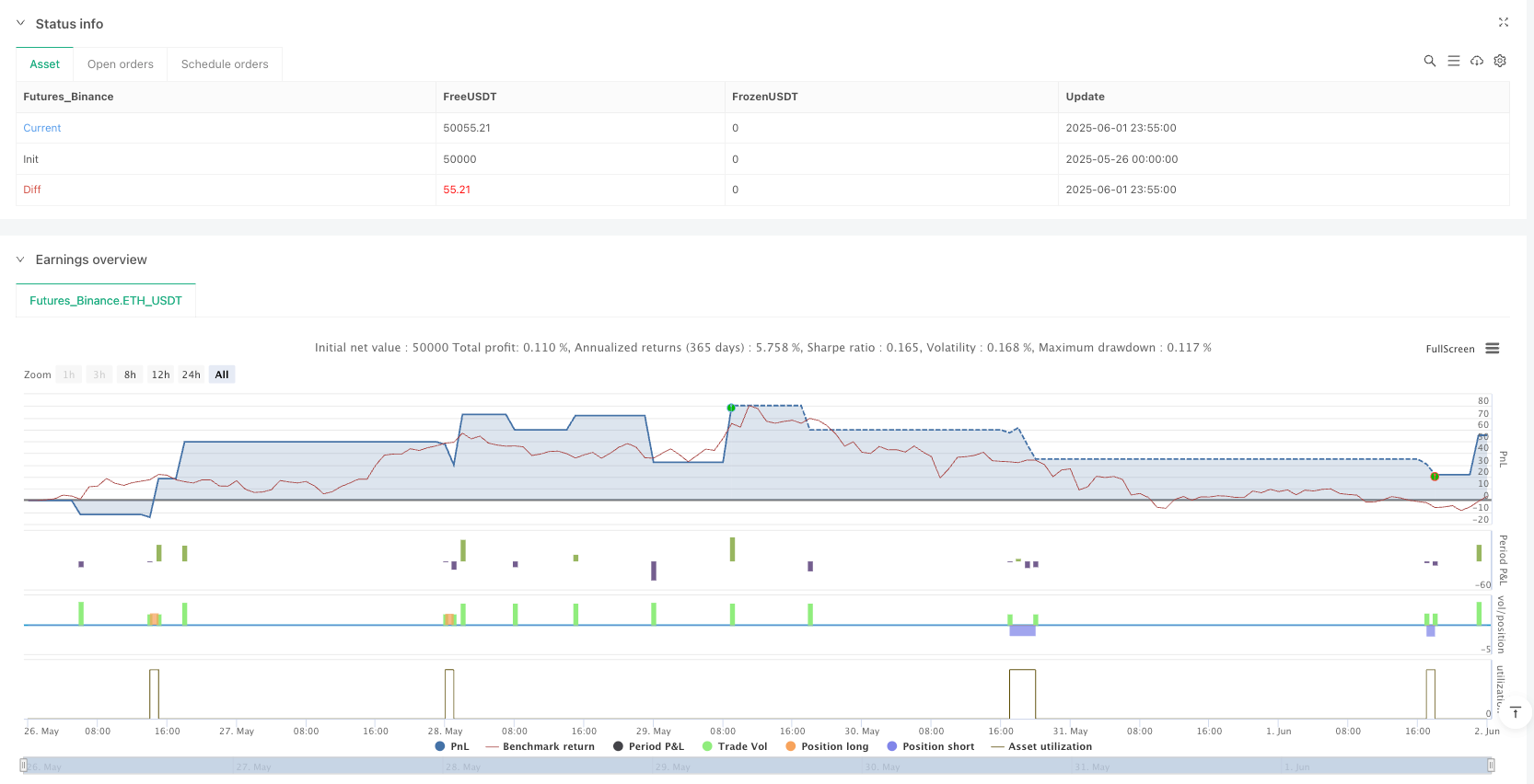
Task: Click the expand icon in Status info header
Action: point(1503,22)
